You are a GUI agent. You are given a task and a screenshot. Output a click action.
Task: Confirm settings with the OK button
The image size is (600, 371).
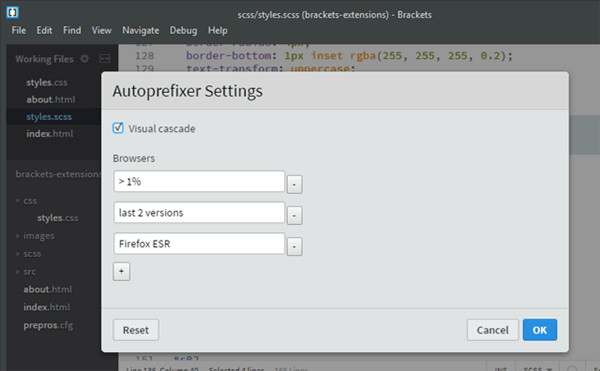coord(540,330)
